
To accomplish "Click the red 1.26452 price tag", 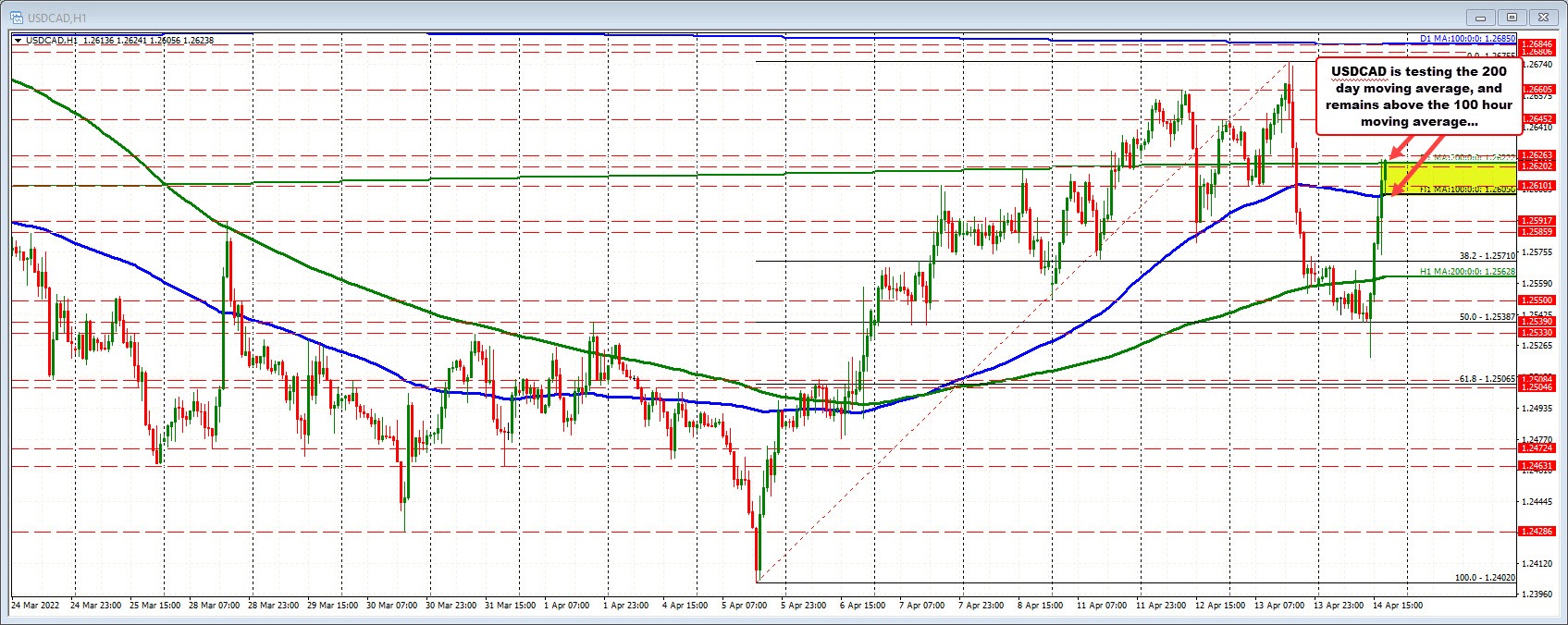I will (x=1536, y=118).
